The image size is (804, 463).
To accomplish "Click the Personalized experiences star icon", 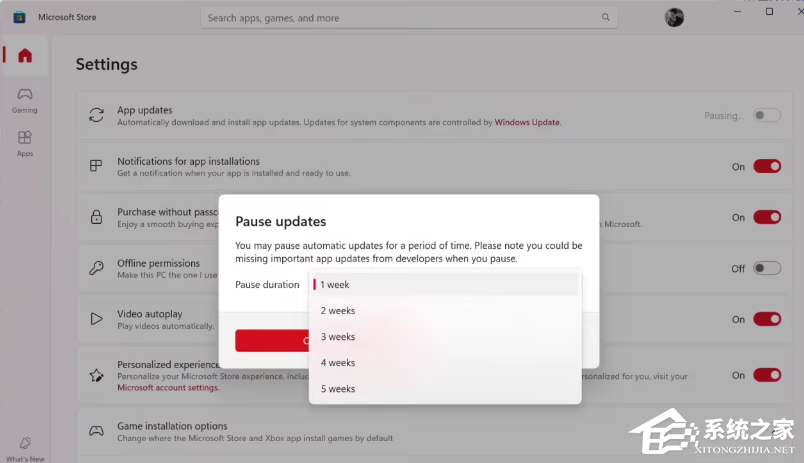I will (96, 375).
